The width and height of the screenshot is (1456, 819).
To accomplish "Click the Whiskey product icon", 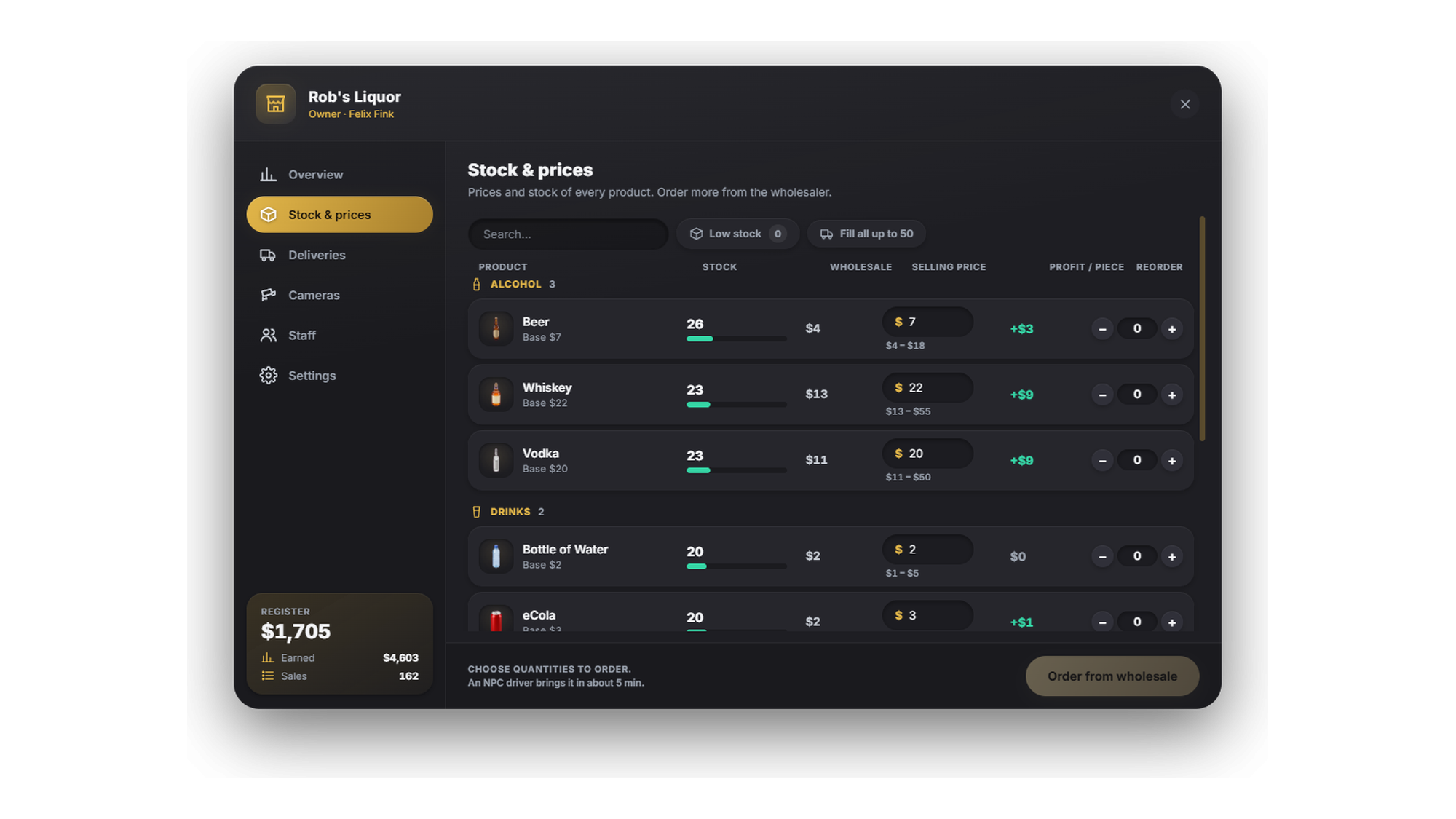I will click(x=496, y=395).
